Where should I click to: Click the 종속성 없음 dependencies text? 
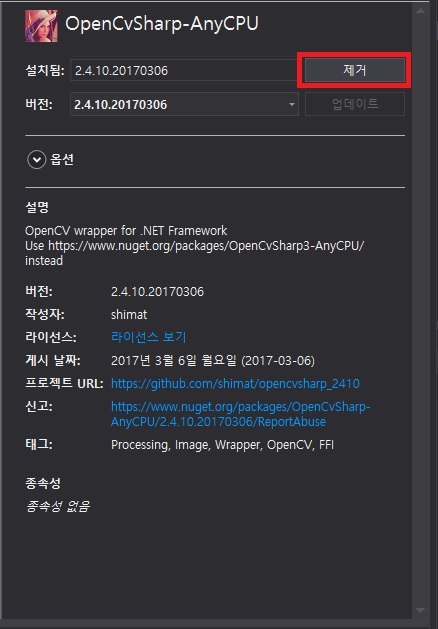[58, 506]
